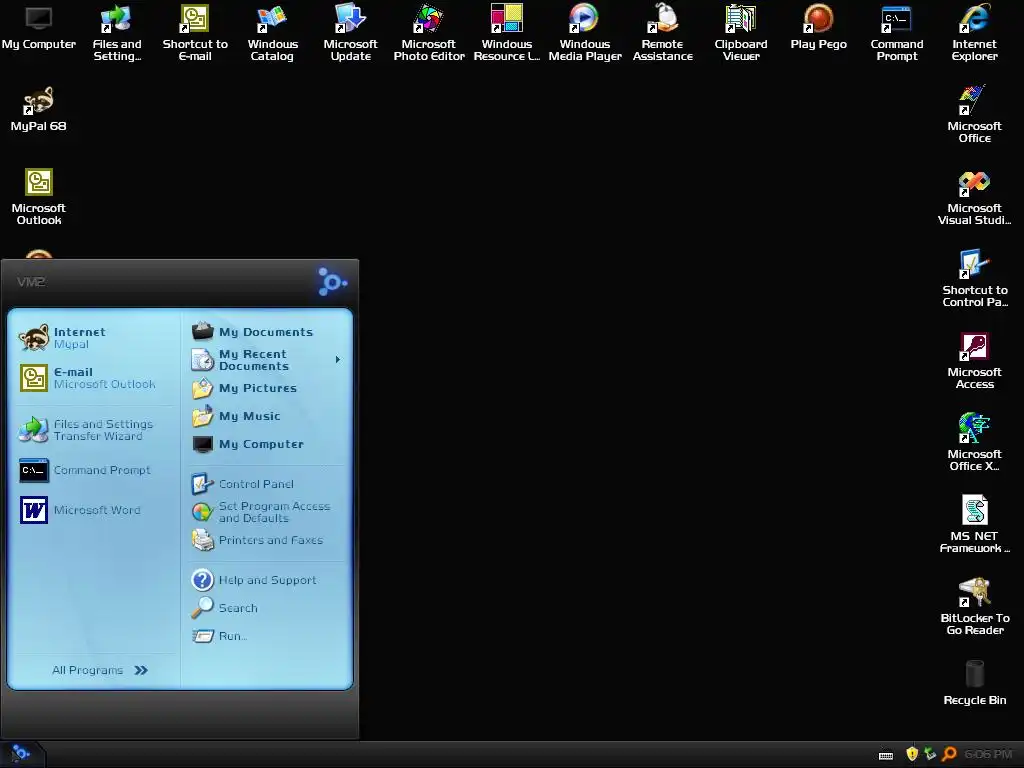1024x768 pixels.
Task: Launch Files and Settings Transfer Wizard entry
Action: pos(95,430)
